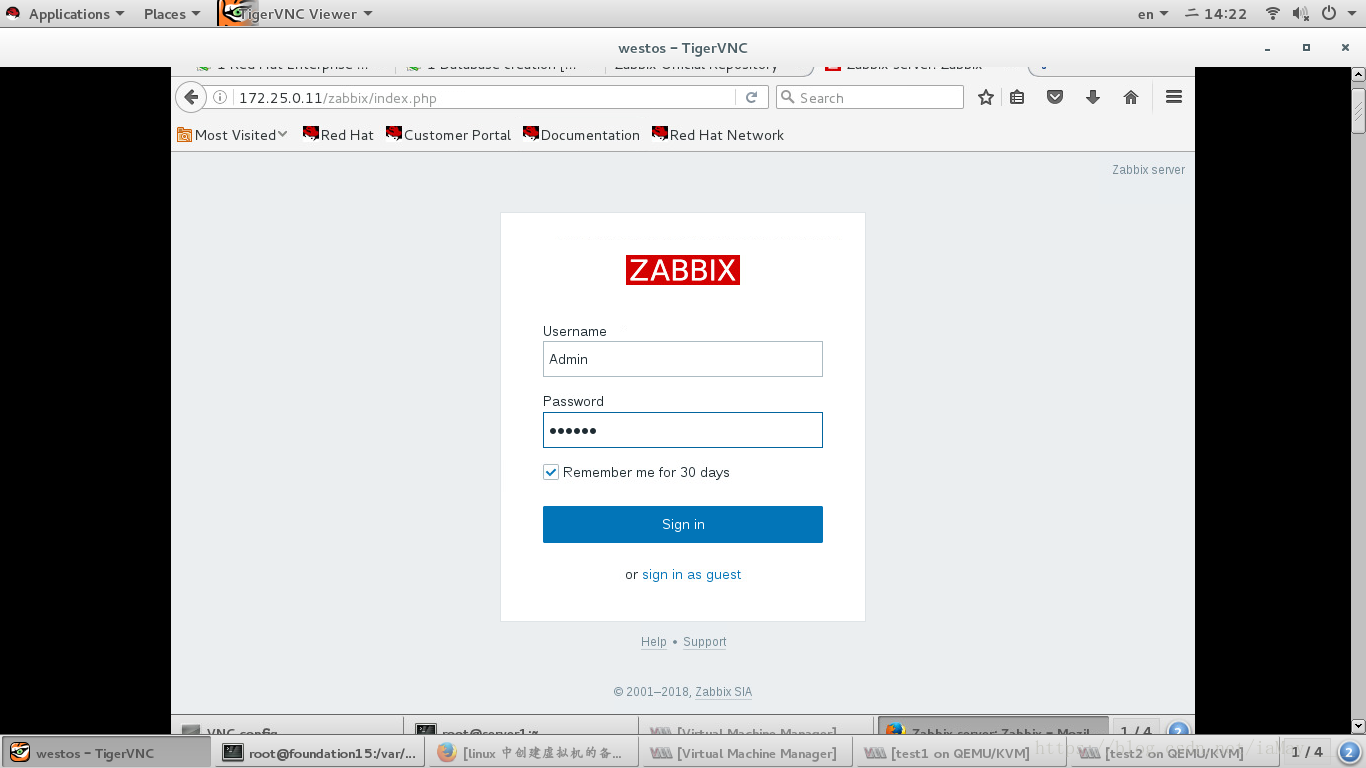The height and width of the screenshot is (768, 1366).
Task: Open the Zabbix SIA copyright link
Action: [724, 692]
